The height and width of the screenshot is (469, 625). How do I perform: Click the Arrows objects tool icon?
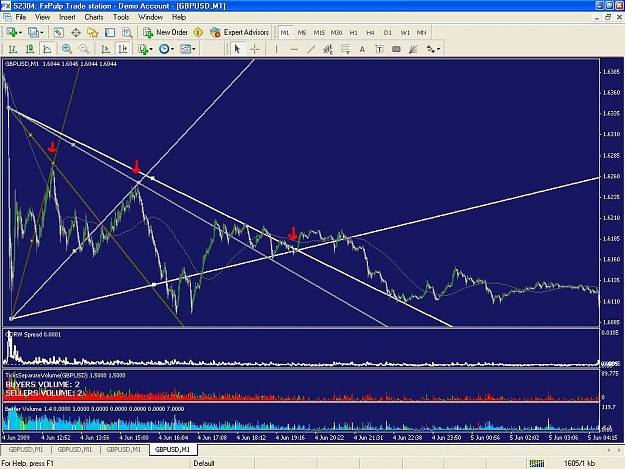tap(430, 49)
